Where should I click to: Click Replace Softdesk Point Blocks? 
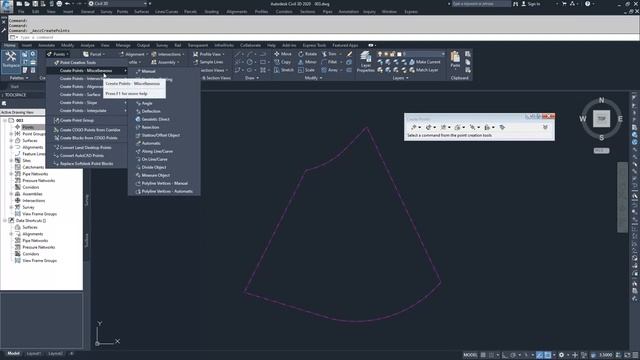click(87, 164)
